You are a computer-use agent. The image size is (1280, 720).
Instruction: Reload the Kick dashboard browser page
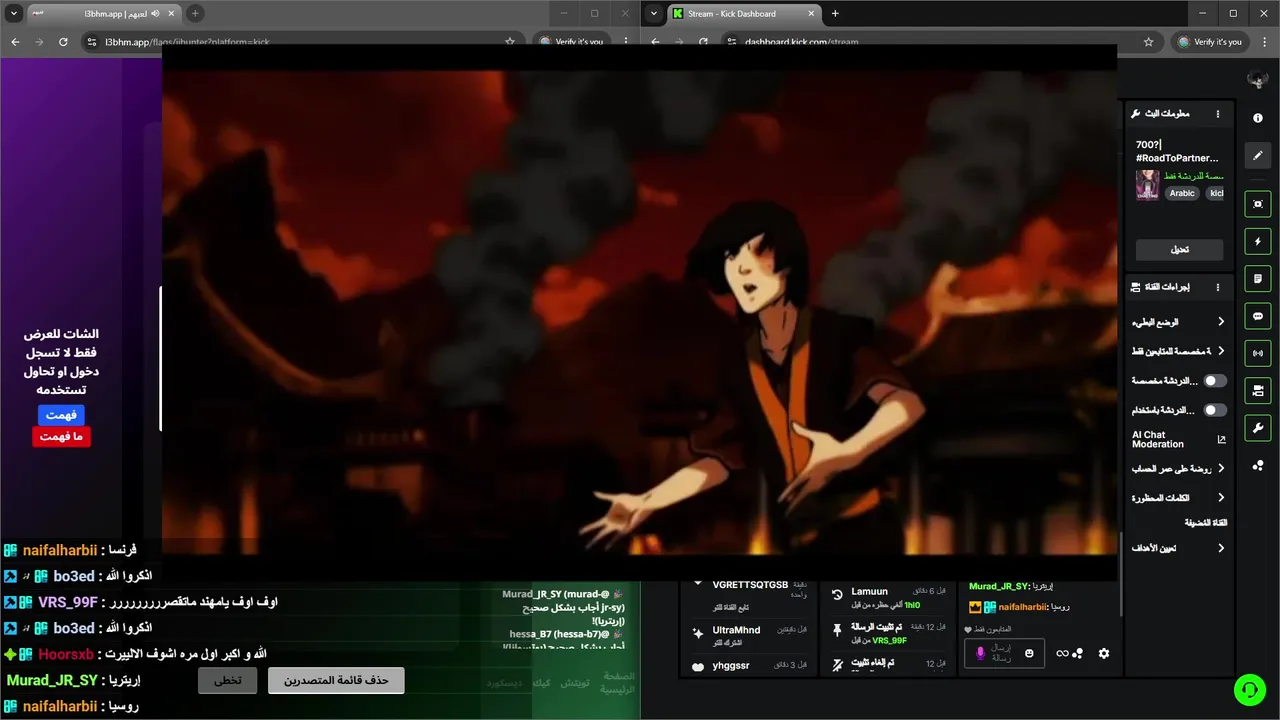(703, 42)
